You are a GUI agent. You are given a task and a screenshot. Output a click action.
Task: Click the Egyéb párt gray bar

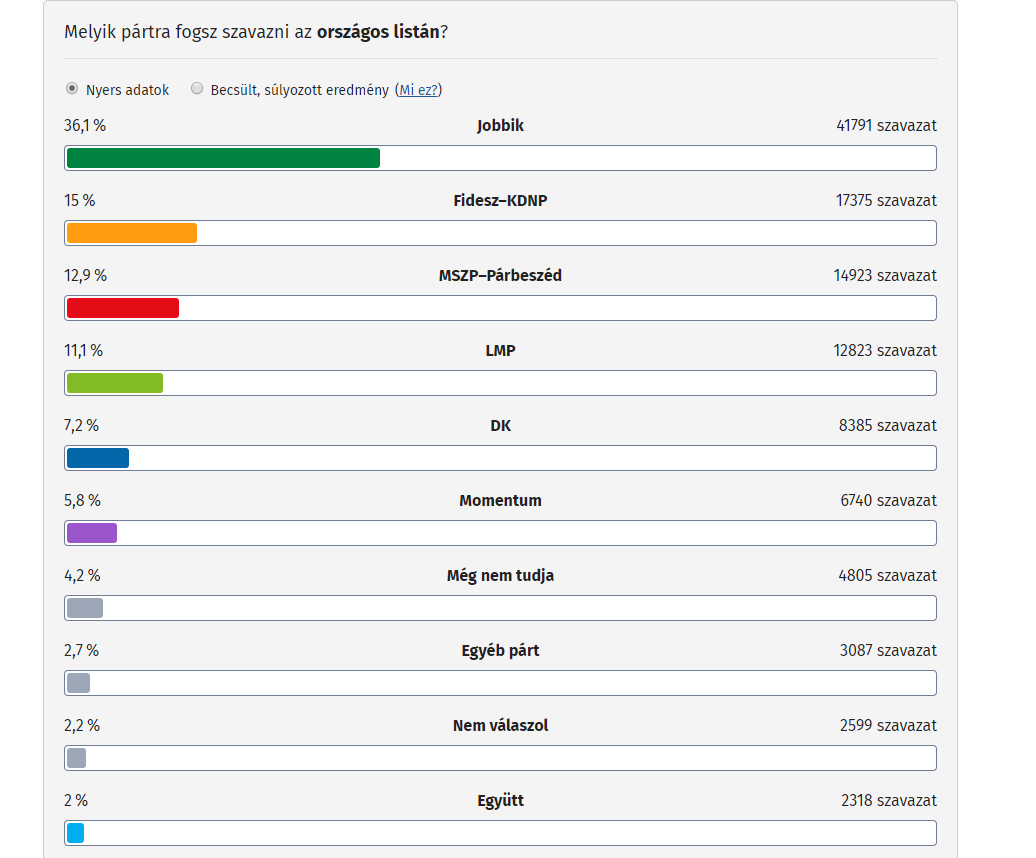coord(78,683)
